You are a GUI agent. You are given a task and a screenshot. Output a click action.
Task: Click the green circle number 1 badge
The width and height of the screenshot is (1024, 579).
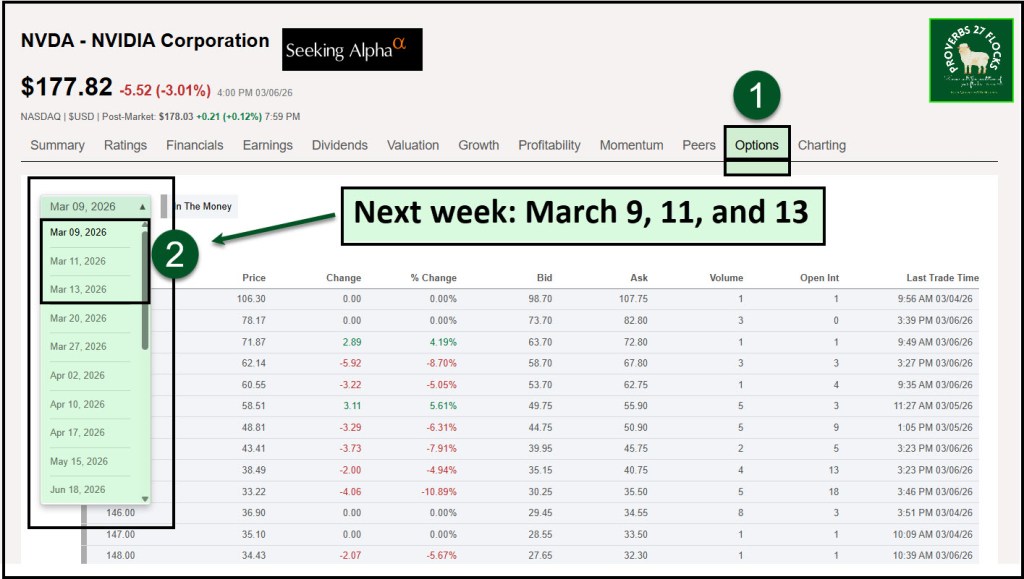click(757, 96)
